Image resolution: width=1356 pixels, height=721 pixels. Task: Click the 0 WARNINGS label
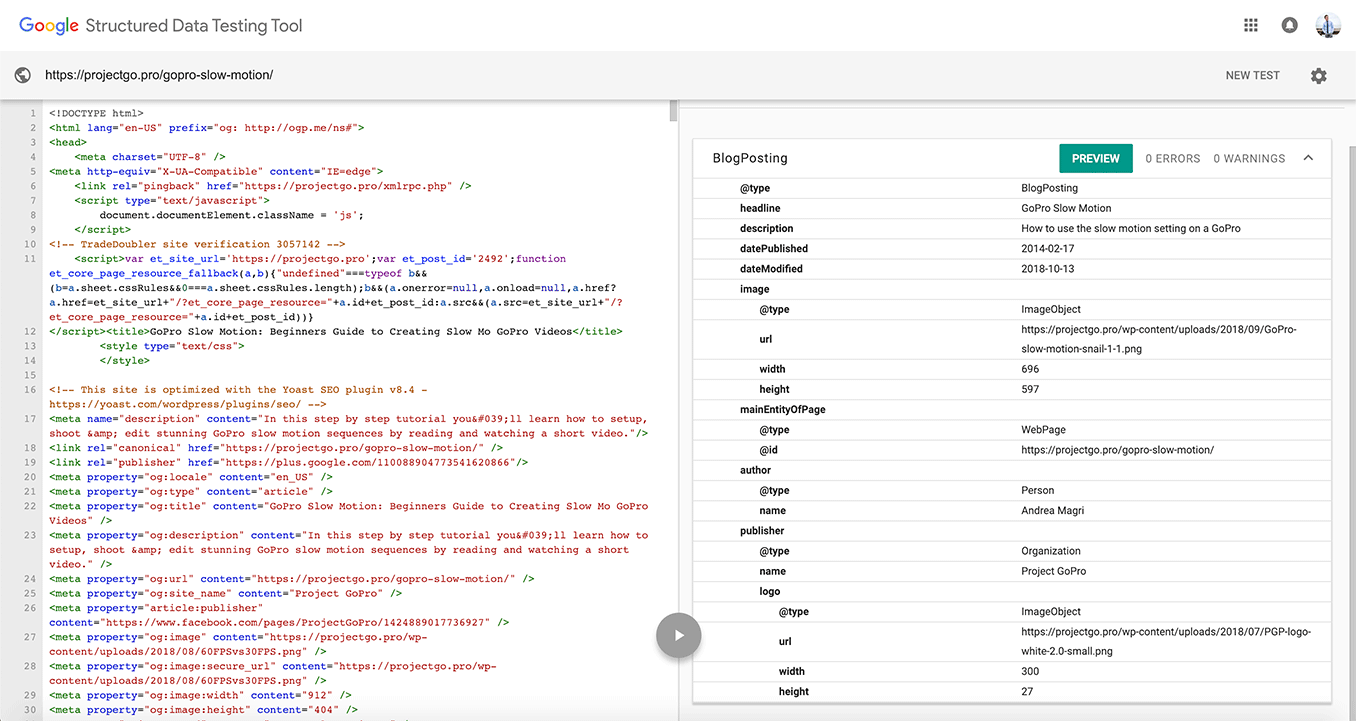point(1249,158)
